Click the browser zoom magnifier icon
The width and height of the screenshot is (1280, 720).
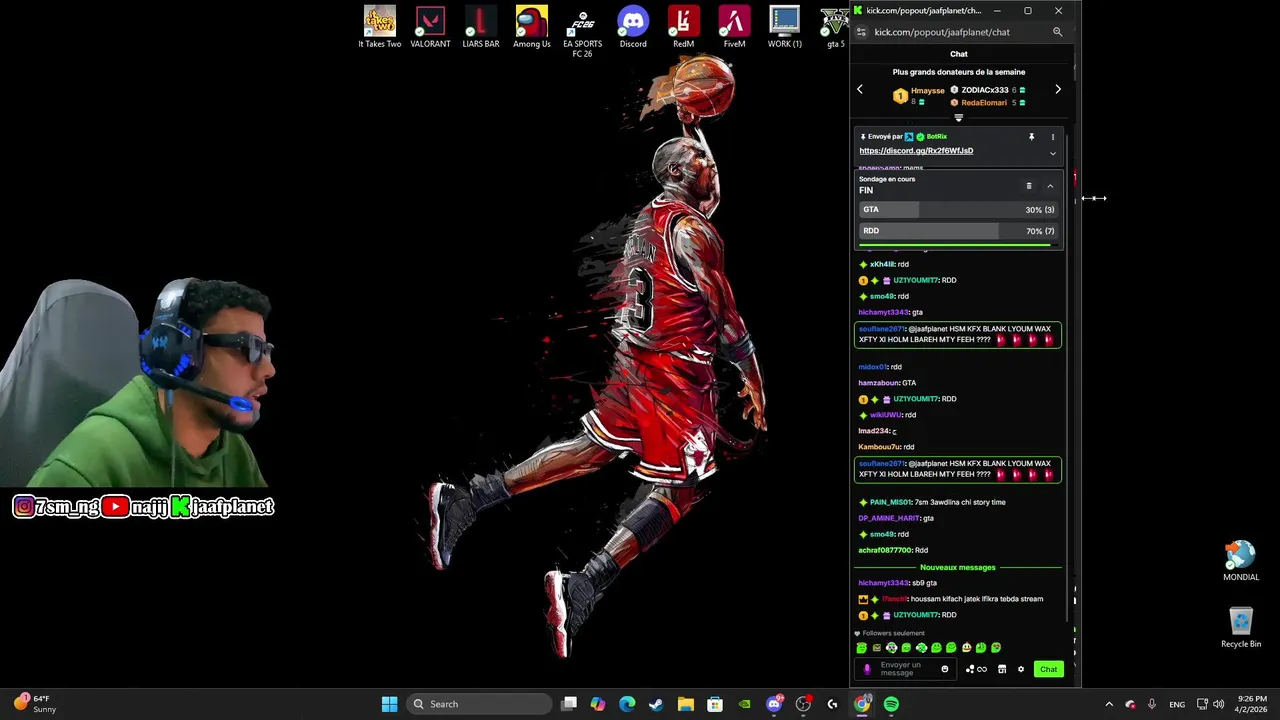pos(1057,32)
